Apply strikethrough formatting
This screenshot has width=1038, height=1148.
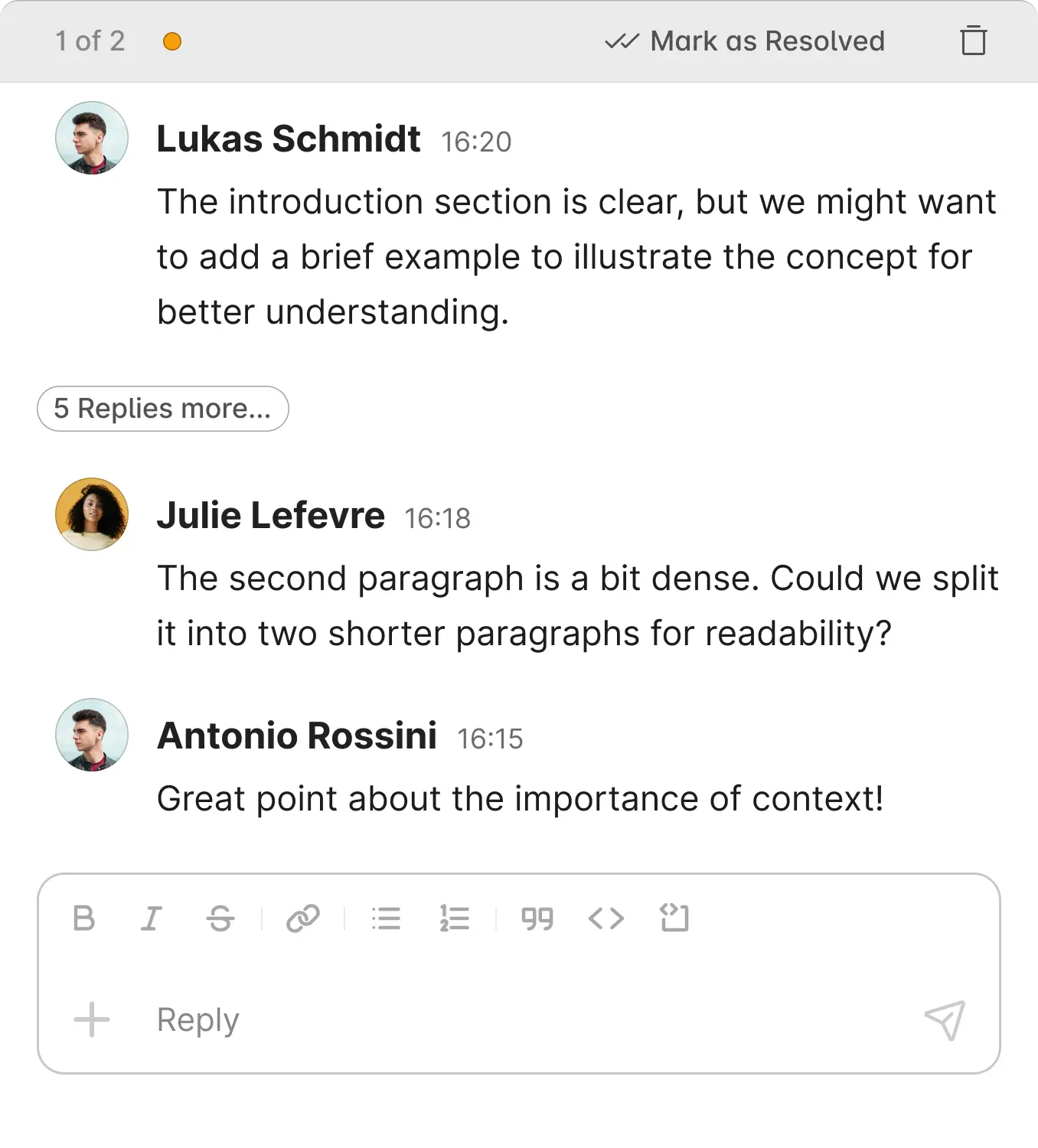coord(220,918)
